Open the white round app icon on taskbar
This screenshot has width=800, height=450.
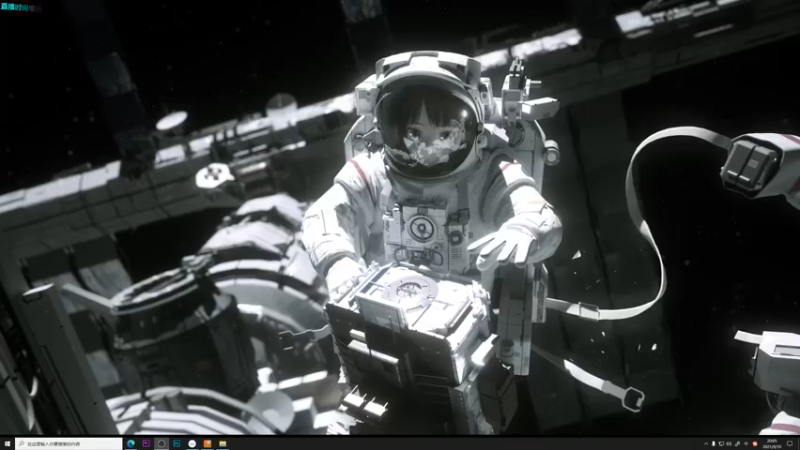pos(192,444)
